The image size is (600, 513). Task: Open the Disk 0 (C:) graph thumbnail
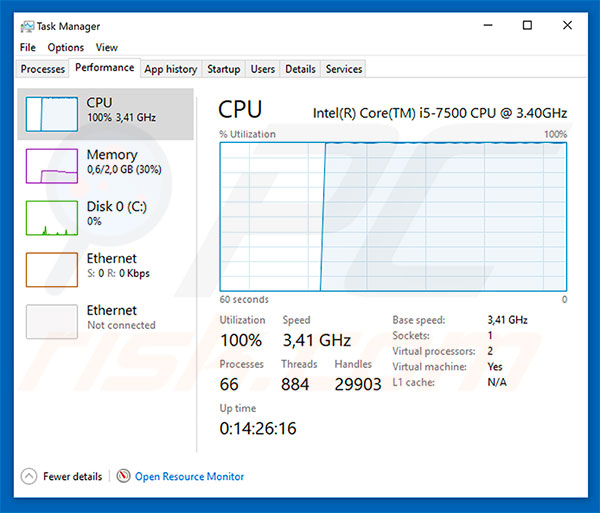51,217
